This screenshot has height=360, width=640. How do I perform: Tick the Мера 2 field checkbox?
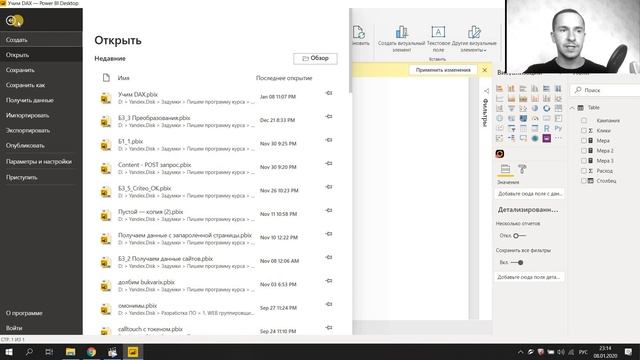coord(584,151)
